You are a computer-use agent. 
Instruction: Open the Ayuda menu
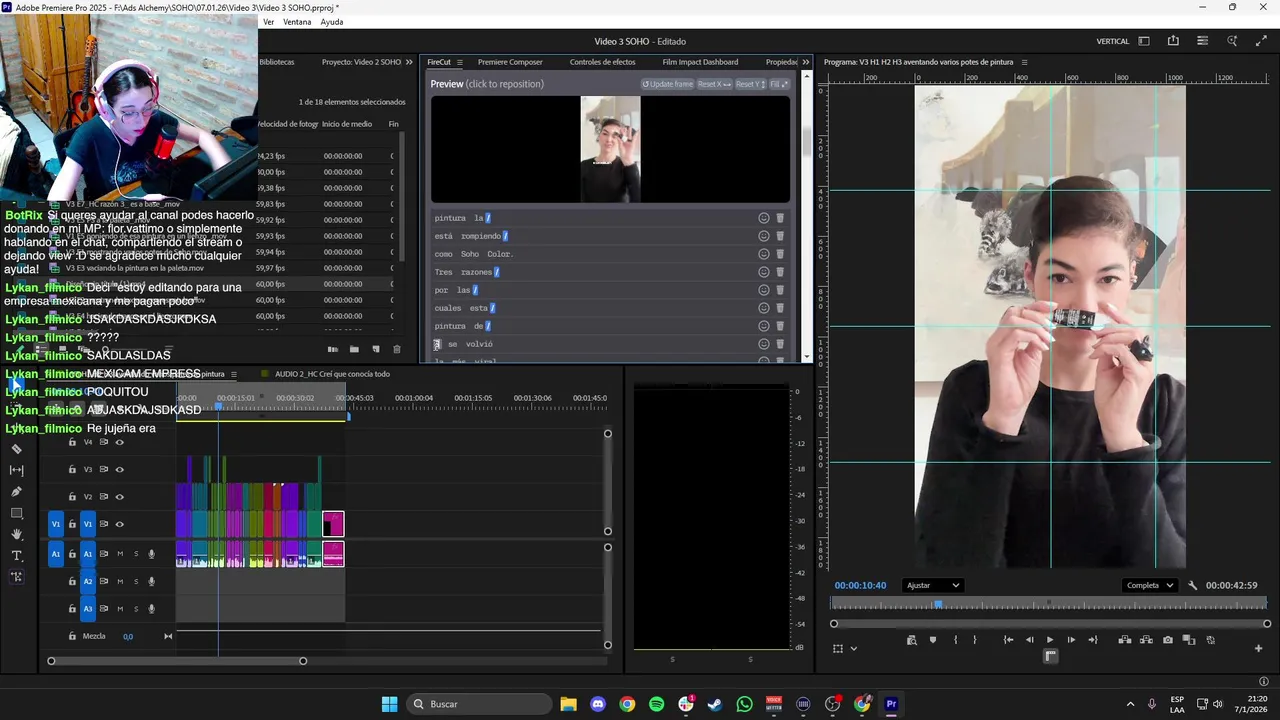tap(332, 22)
